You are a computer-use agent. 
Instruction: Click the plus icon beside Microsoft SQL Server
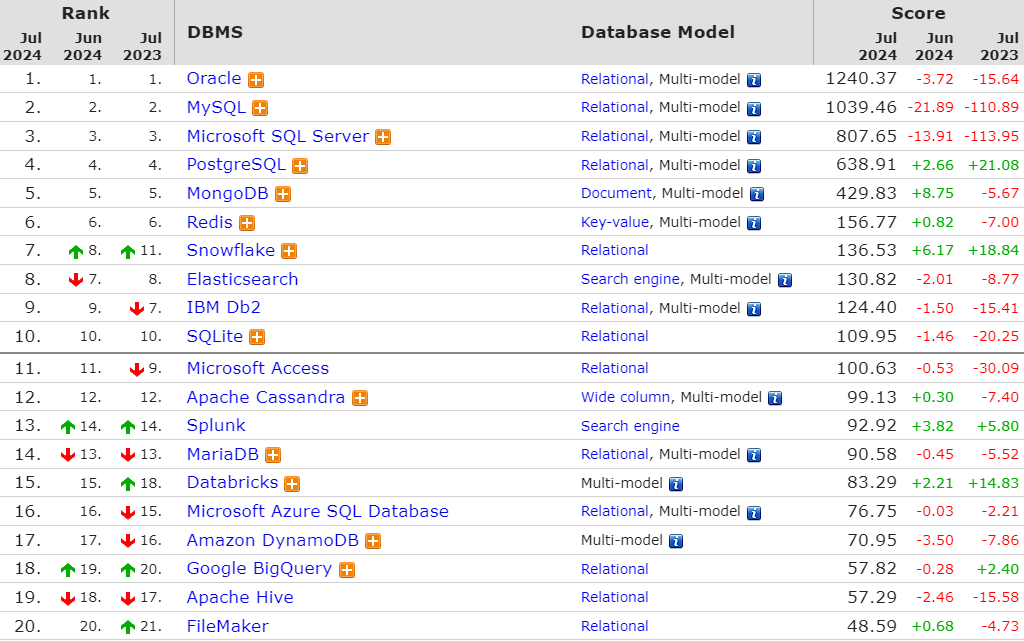383,137
